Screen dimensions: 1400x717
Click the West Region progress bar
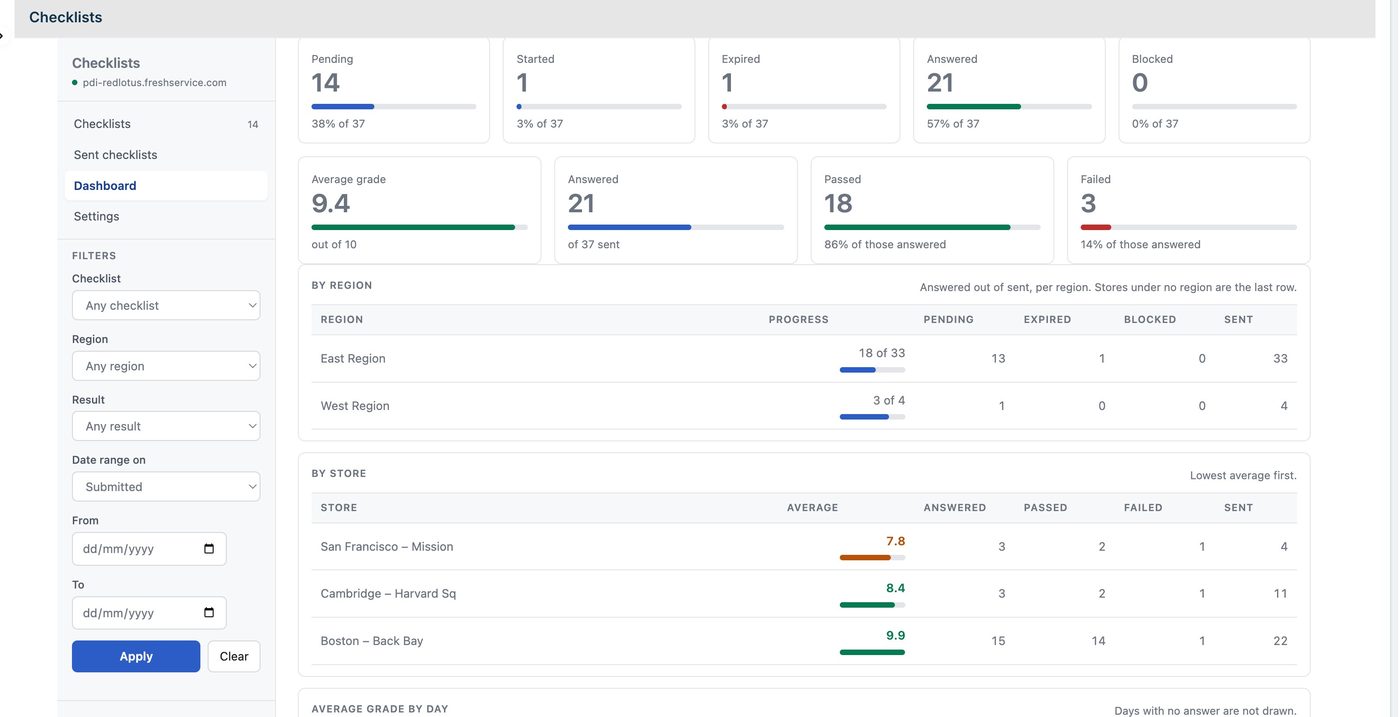point(872,417)
